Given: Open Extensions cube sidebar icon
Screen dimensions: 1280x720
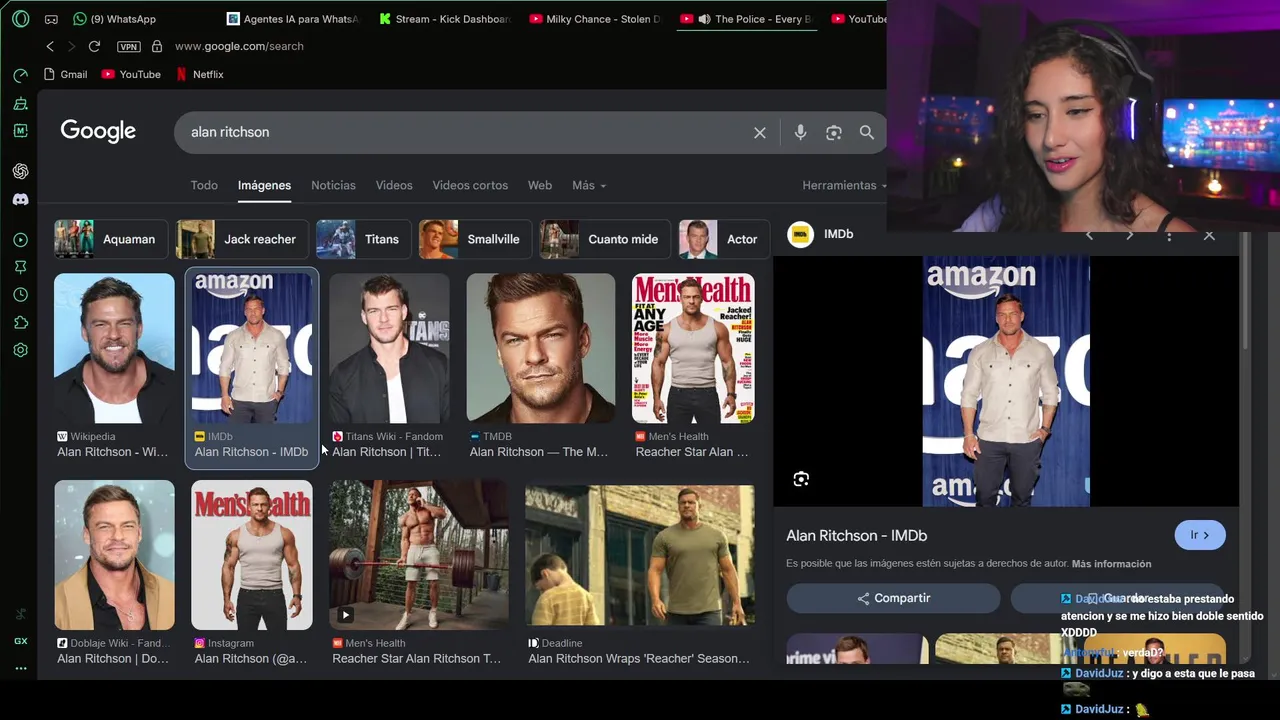Looking at the screenshot, I should click(x=20, y=323).
